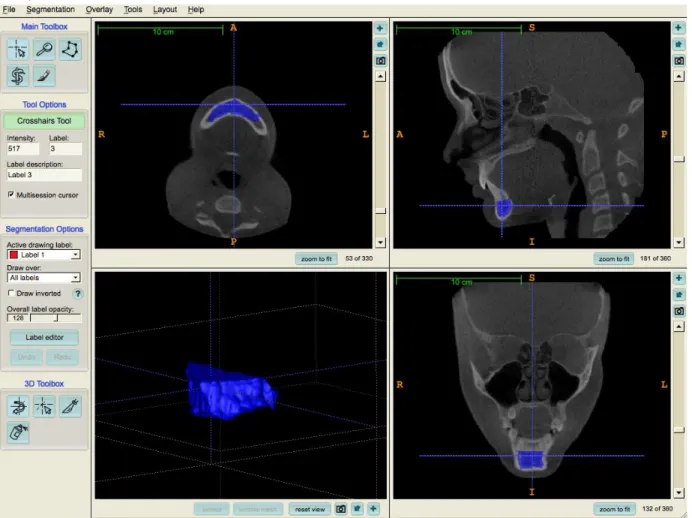Click the pin icon under 3D view
692x518 pixels.
click(357, 509)
